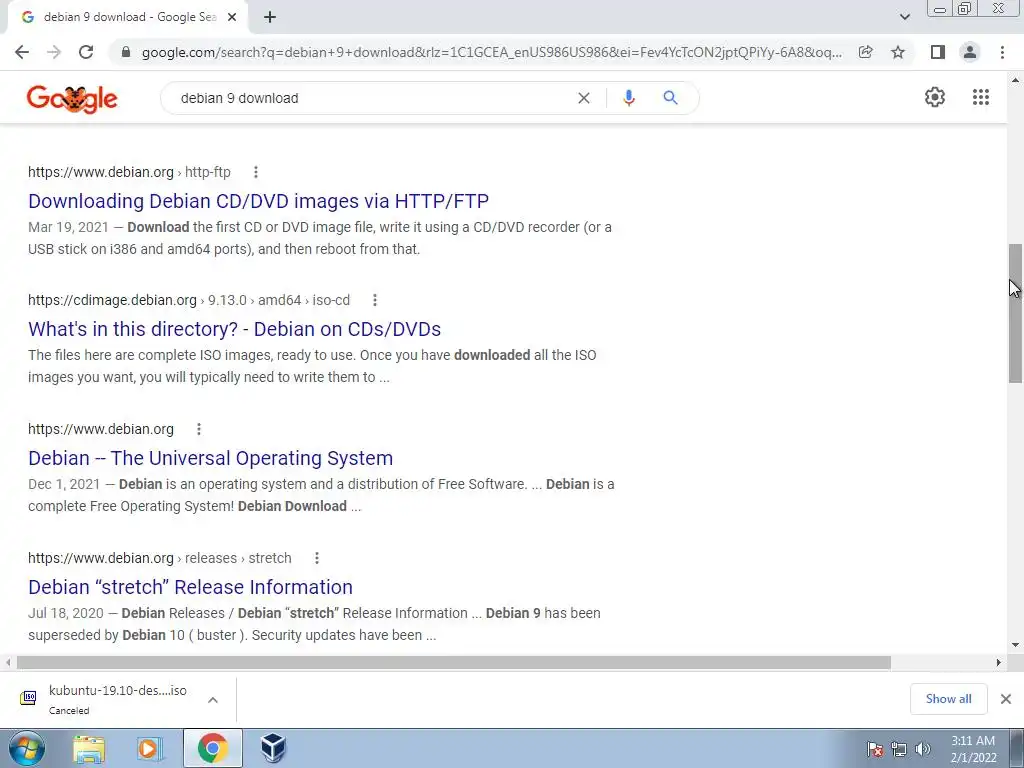This screenshot has width=1024, height=768.
Task: Bookmark this page with the star
Action: pos(898,52)
